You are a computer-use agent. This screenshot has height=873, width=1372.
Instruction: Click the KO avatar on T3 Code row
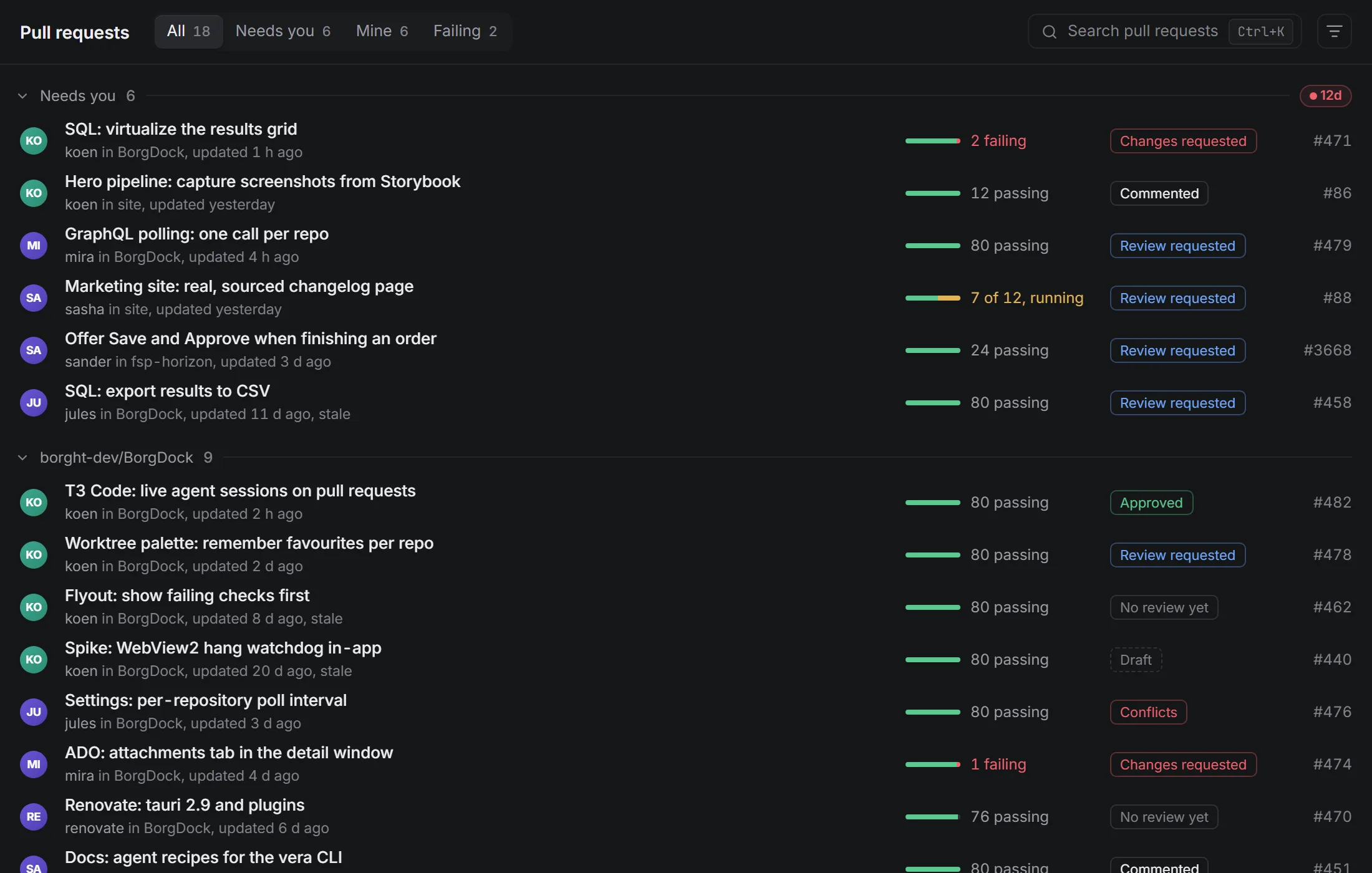[x=34, y=503]
